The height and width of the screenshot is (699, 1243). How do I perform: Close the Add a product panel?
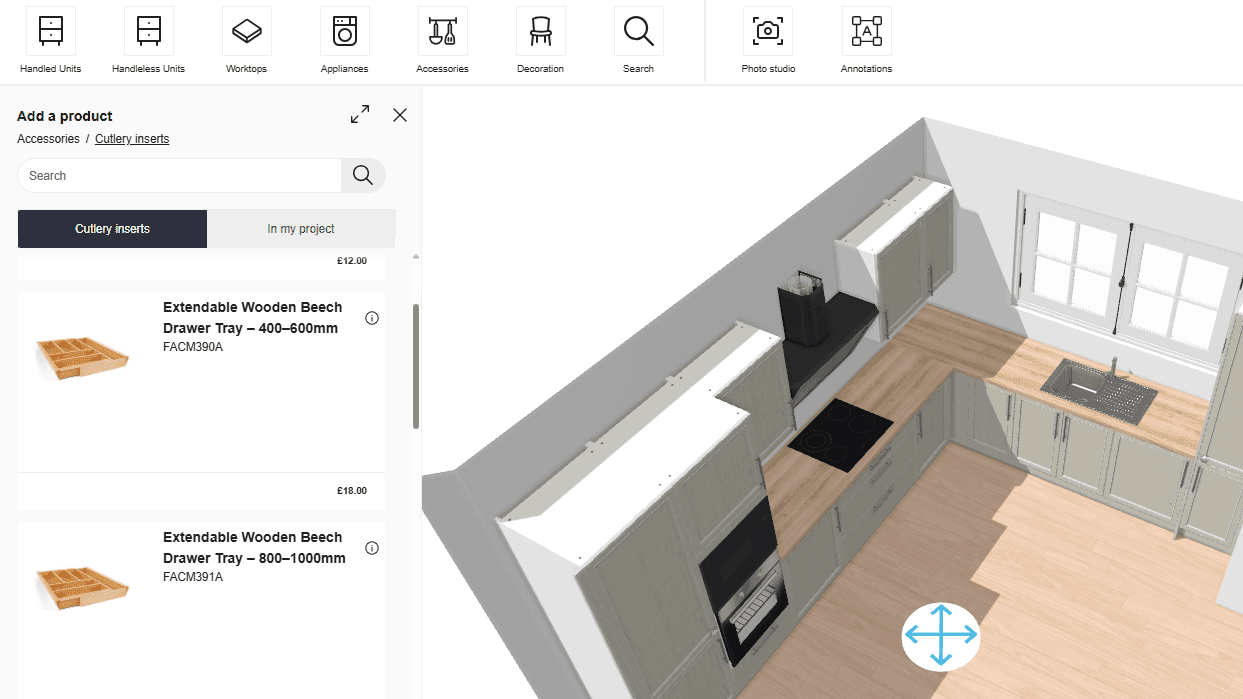(400, 115)
